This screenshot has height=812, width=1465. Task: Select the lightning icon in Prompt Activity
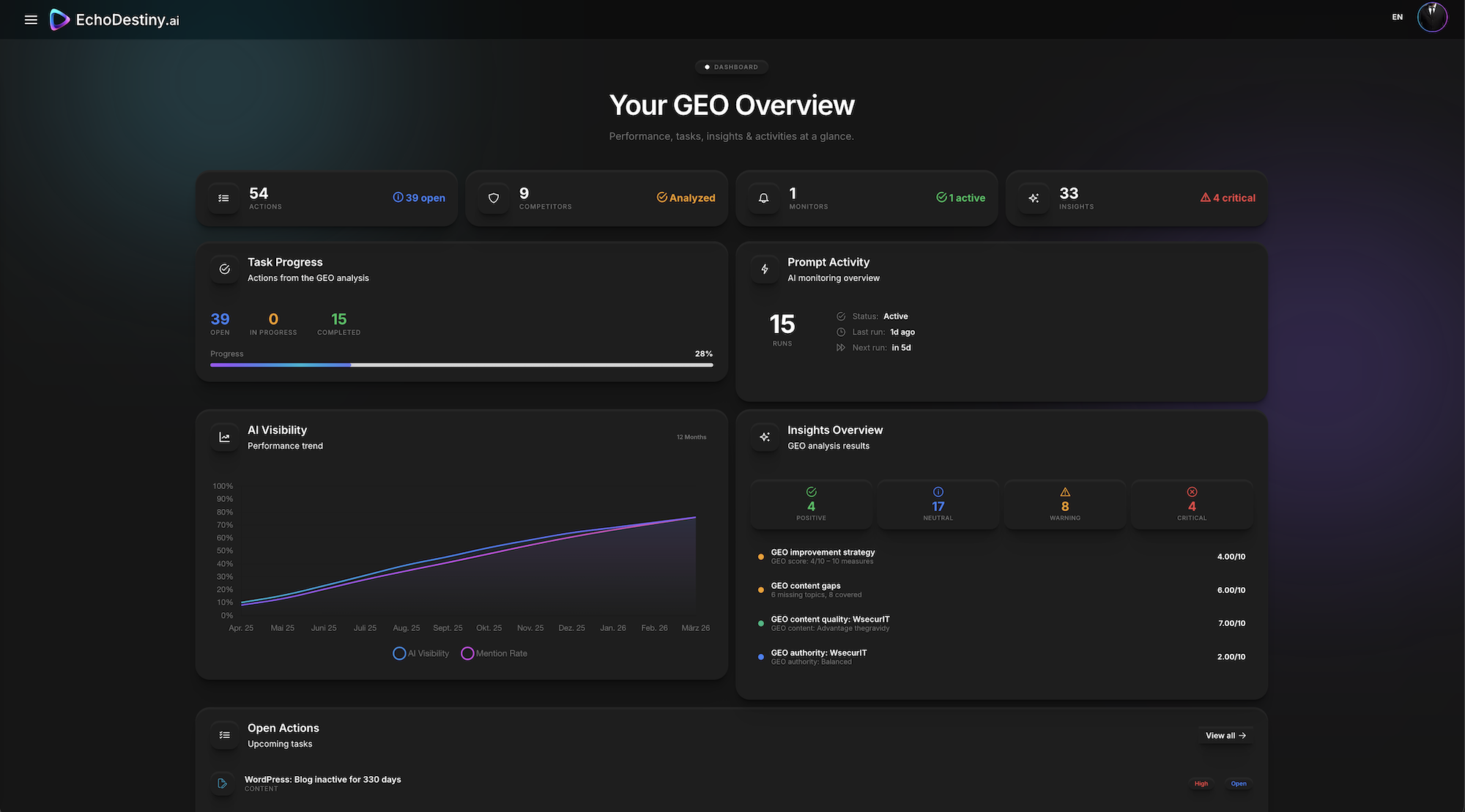pyautogui.click(x=765, y=269)
